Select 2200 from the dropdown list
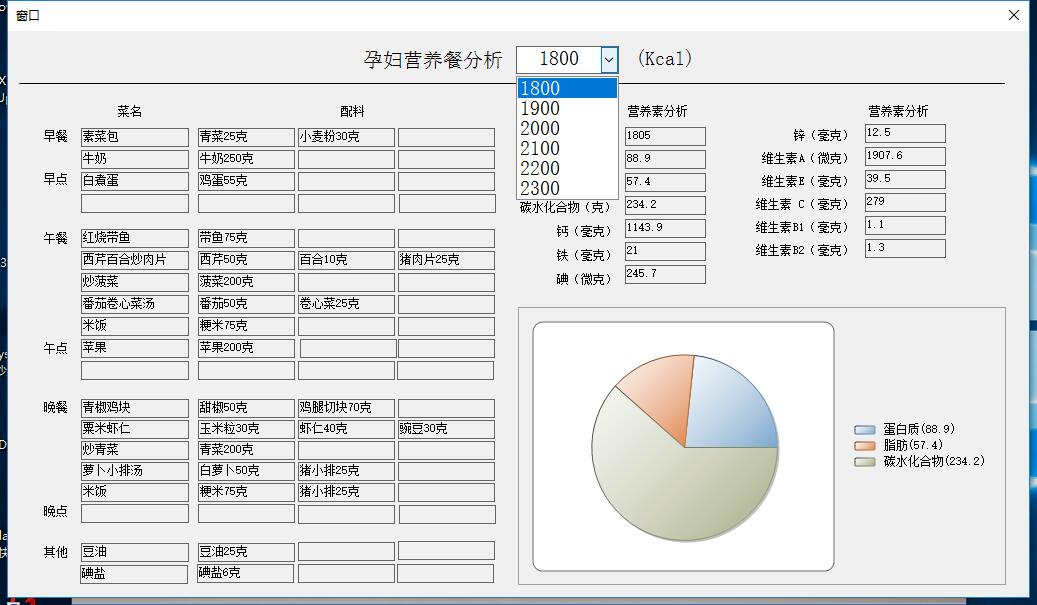This screenshot has height=605, width=1037. pyautogui.click(x=567, y=168)
